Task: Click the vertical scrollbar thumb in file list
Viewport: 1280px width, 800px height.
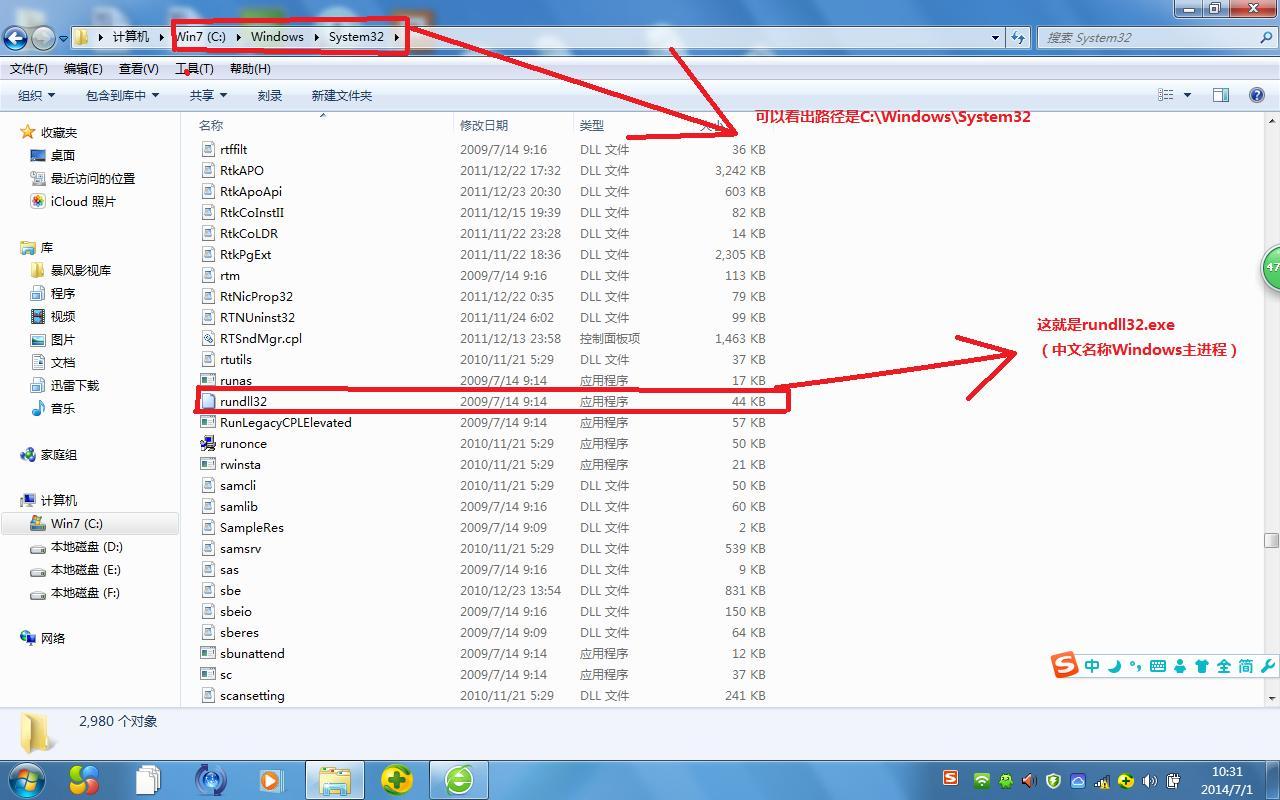Action: [x=1271, y=540]
